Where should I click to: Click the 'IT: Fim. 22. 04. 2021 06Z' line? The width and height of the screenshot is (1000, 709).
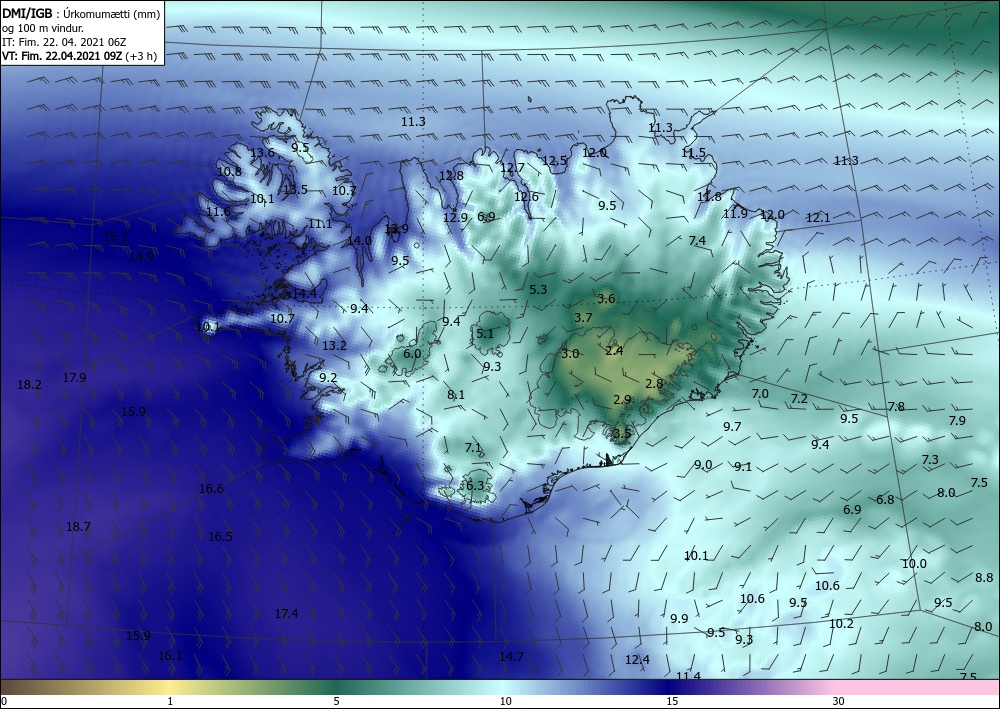click(x=64, y=42)
